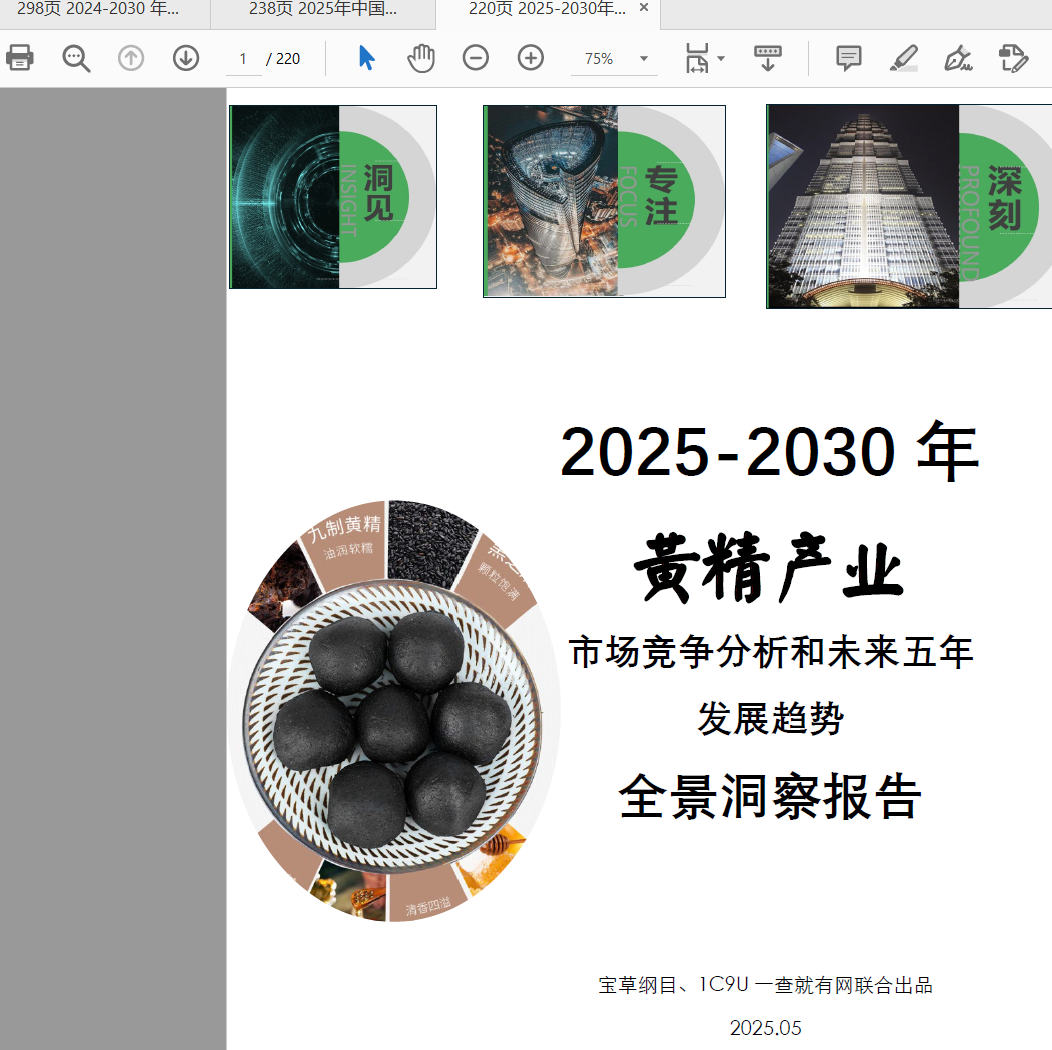Click the 洞见 INSIGHT cover image
Image resolution: width=1052 pixels, height=1050 pixels.
(333, 197)
